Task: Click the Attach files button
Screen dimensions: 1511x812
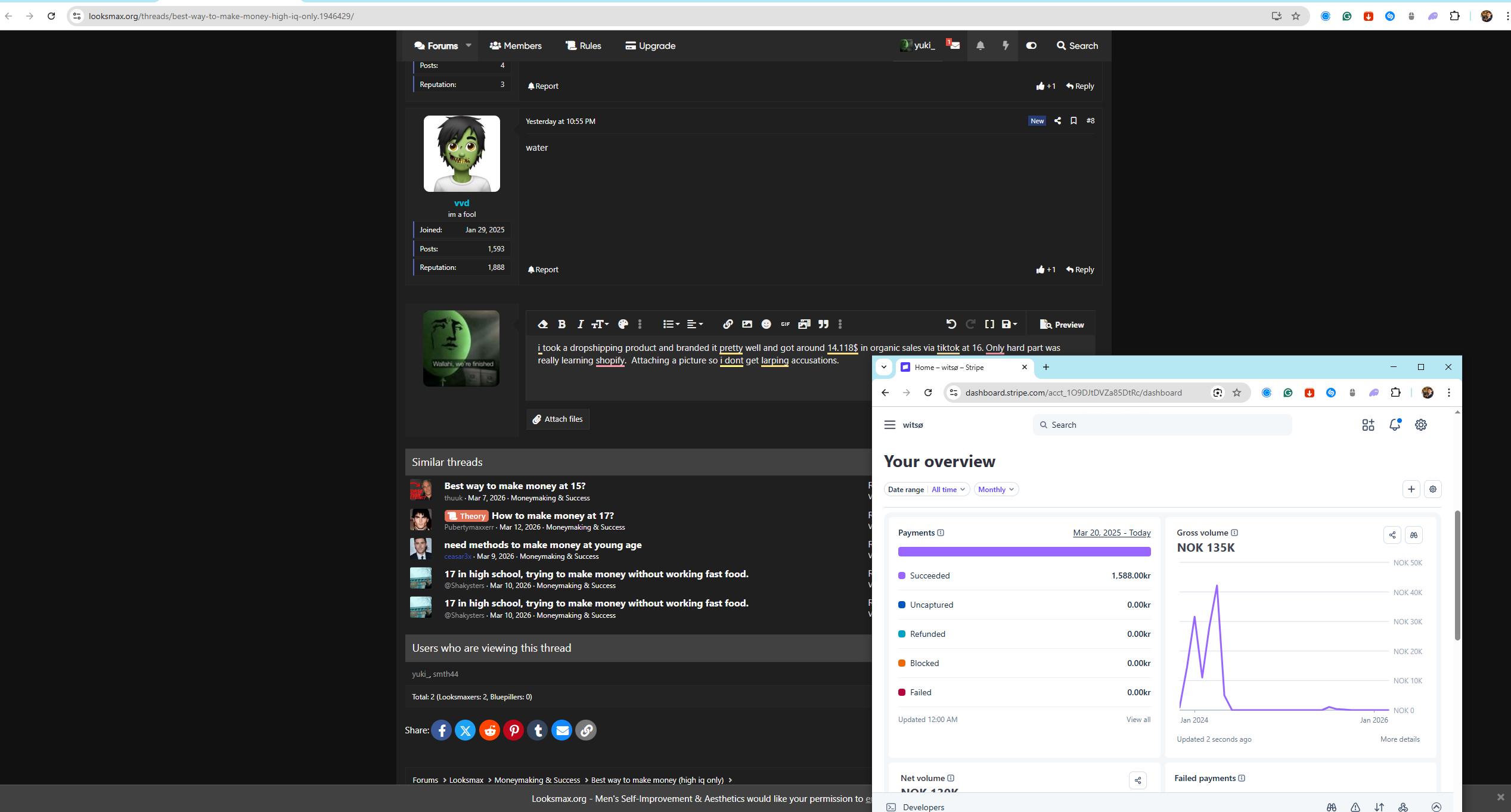Action: click(558, 419)
